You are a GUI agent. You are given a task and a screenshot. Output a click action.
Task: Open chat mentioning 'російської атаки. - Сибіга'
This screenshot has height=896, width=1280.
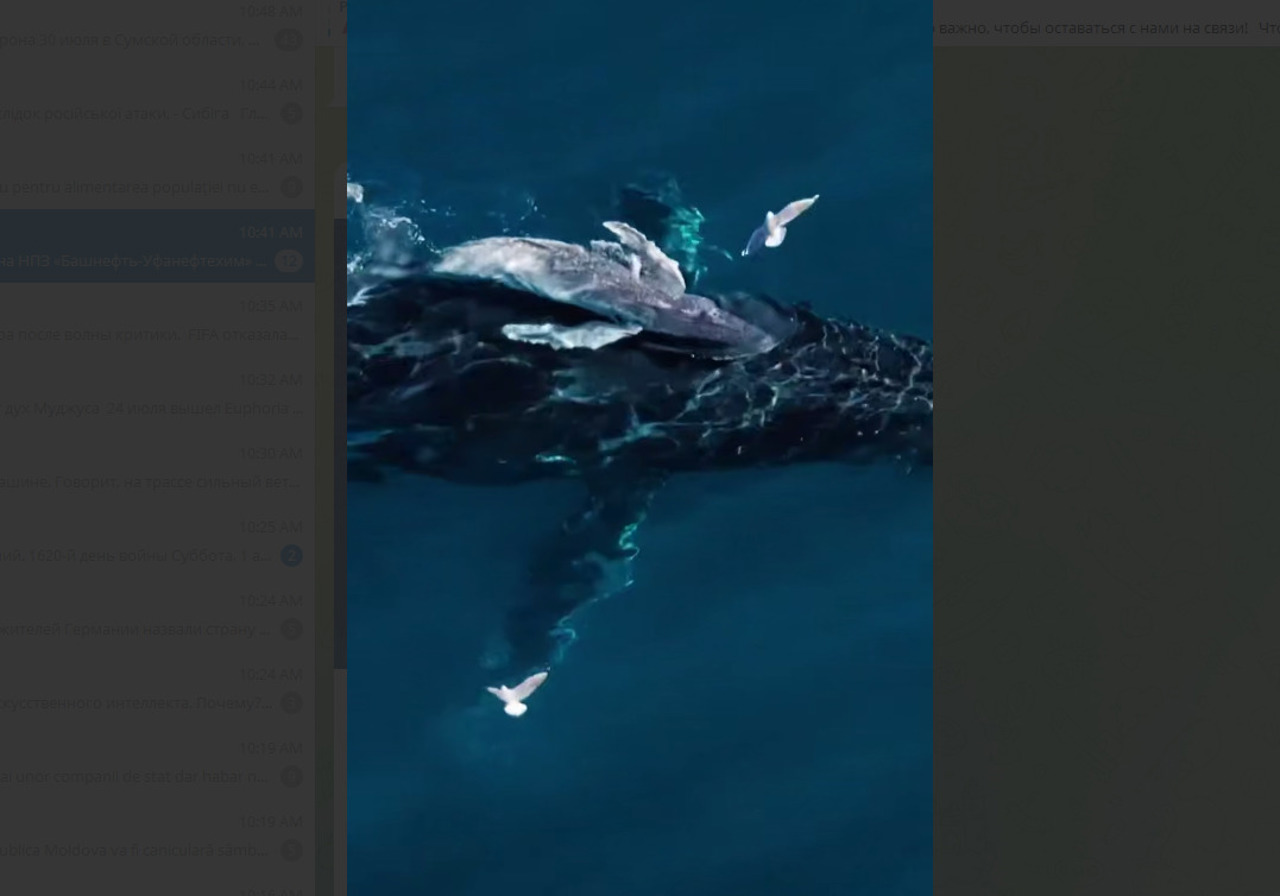[x=157, y=99]
